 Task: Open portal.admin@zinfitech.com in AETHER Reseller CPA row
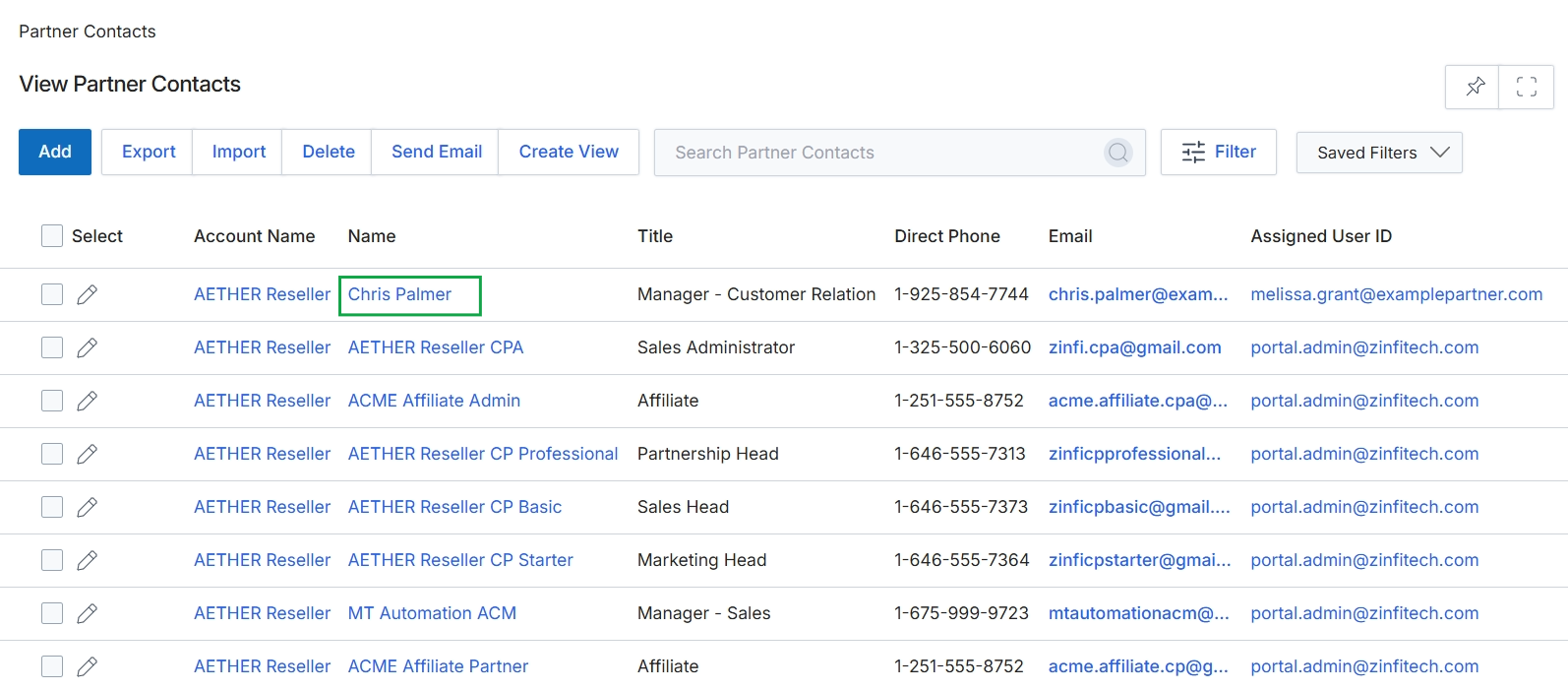click(x=1364, y=347)
